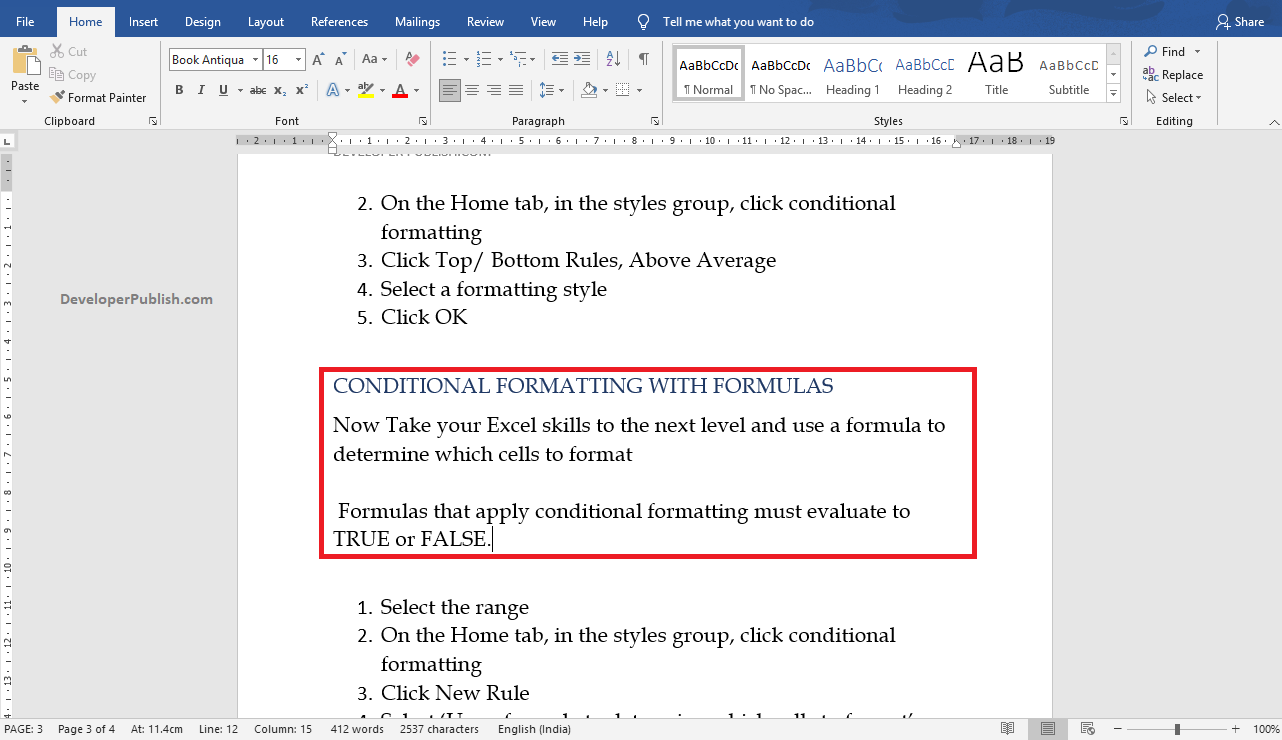Switch to the Insert ribbon tab

click(x=143, y=20)
